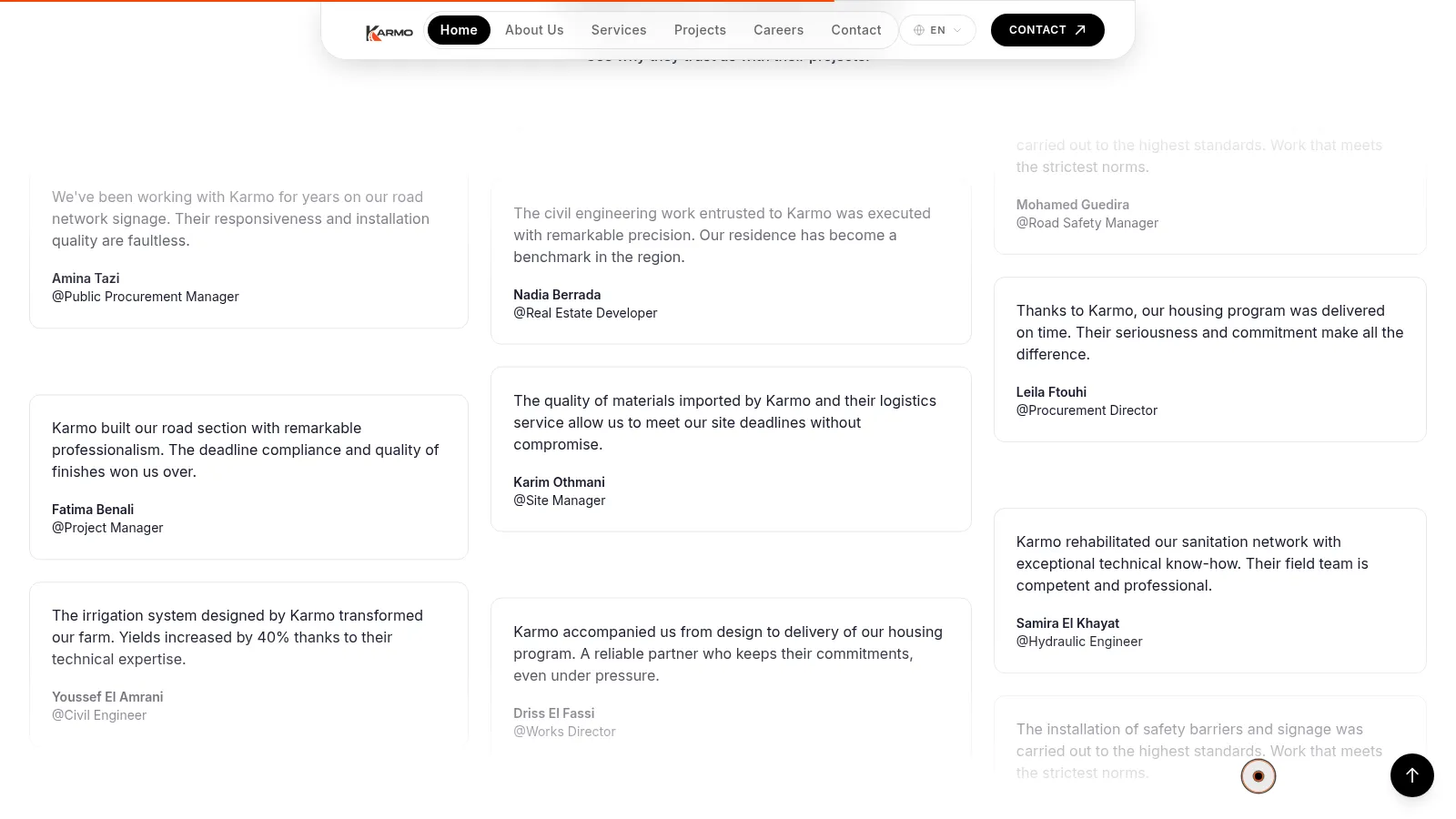Click the 'Karmo built our road section' testimonial

tap(246, 450)
